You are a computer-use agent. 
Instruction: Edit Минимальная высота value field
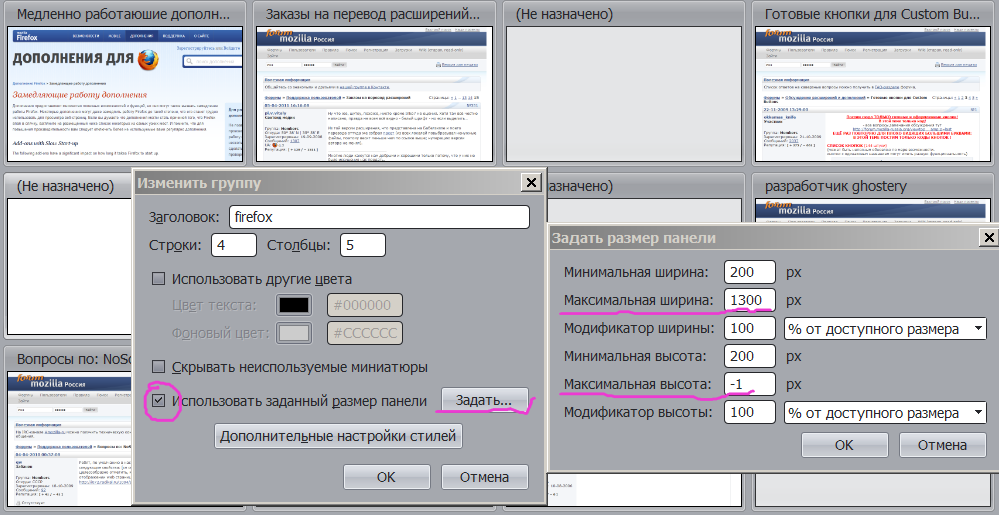tap(750, 356)
